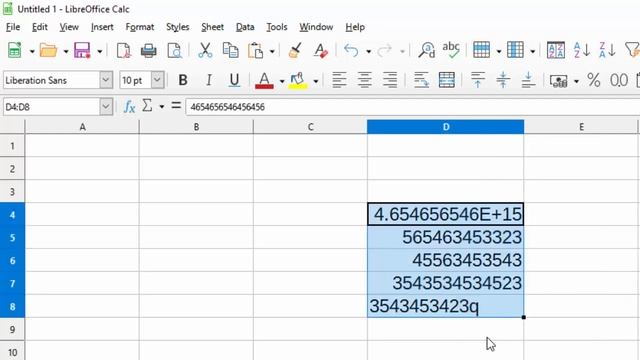Select the Clone Formatting paintbrush
640x360 pixels.
tap(295, 51)
